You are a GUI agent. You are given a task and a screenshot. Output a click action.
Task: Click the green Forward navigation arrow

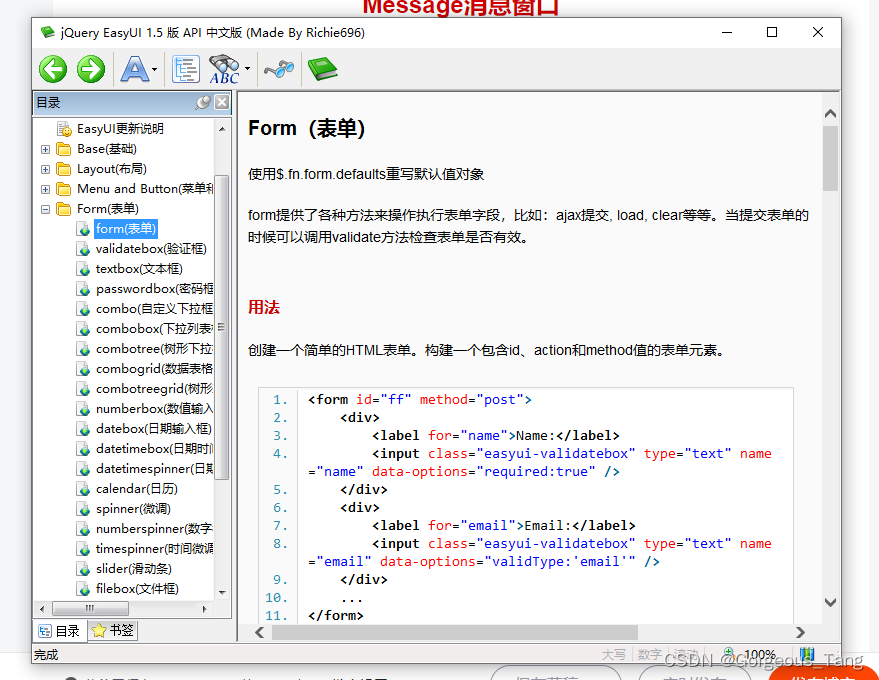(90, 69)
